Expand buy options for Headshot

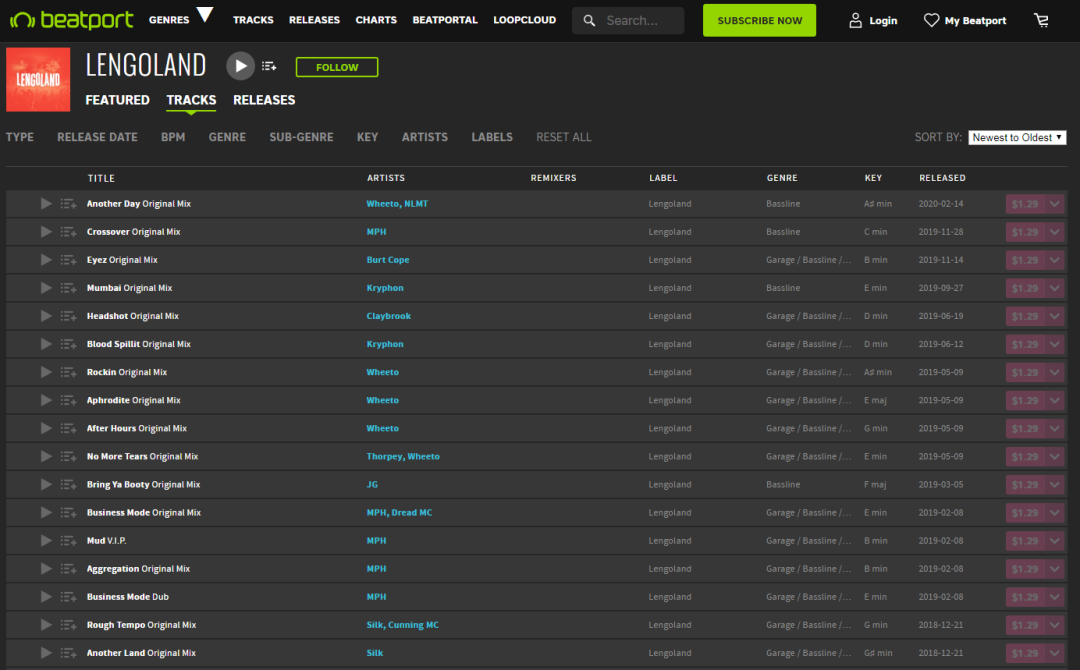[x=1055, y=316]
